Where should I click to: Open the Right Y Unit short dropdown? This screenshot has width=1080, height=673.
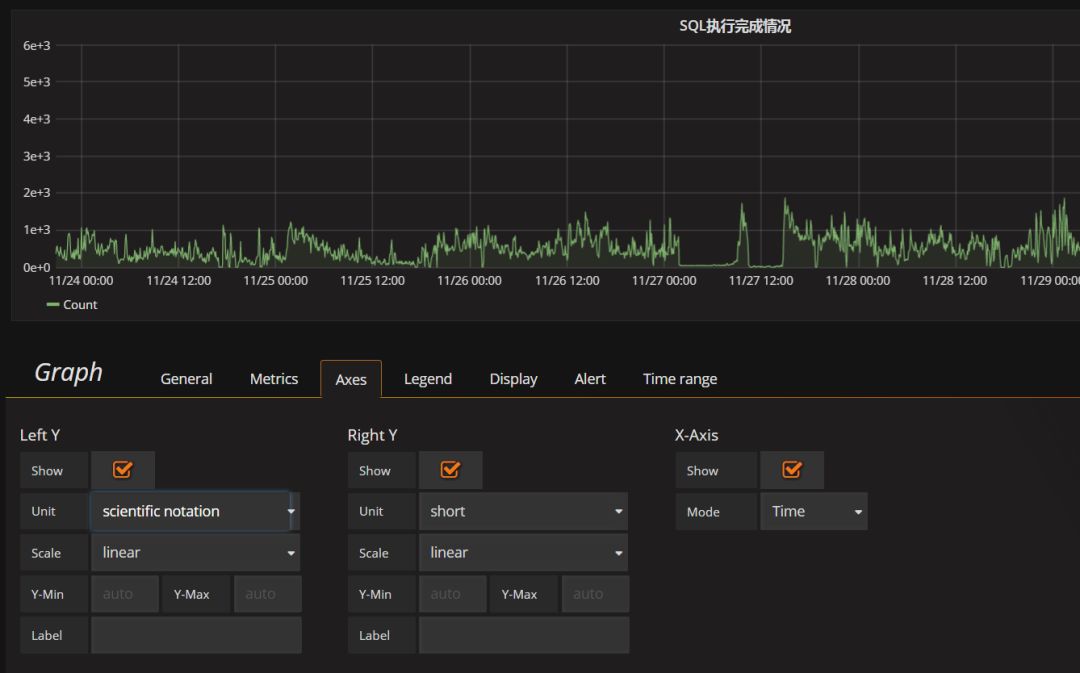pyautogui.click(x=523, y=511)
